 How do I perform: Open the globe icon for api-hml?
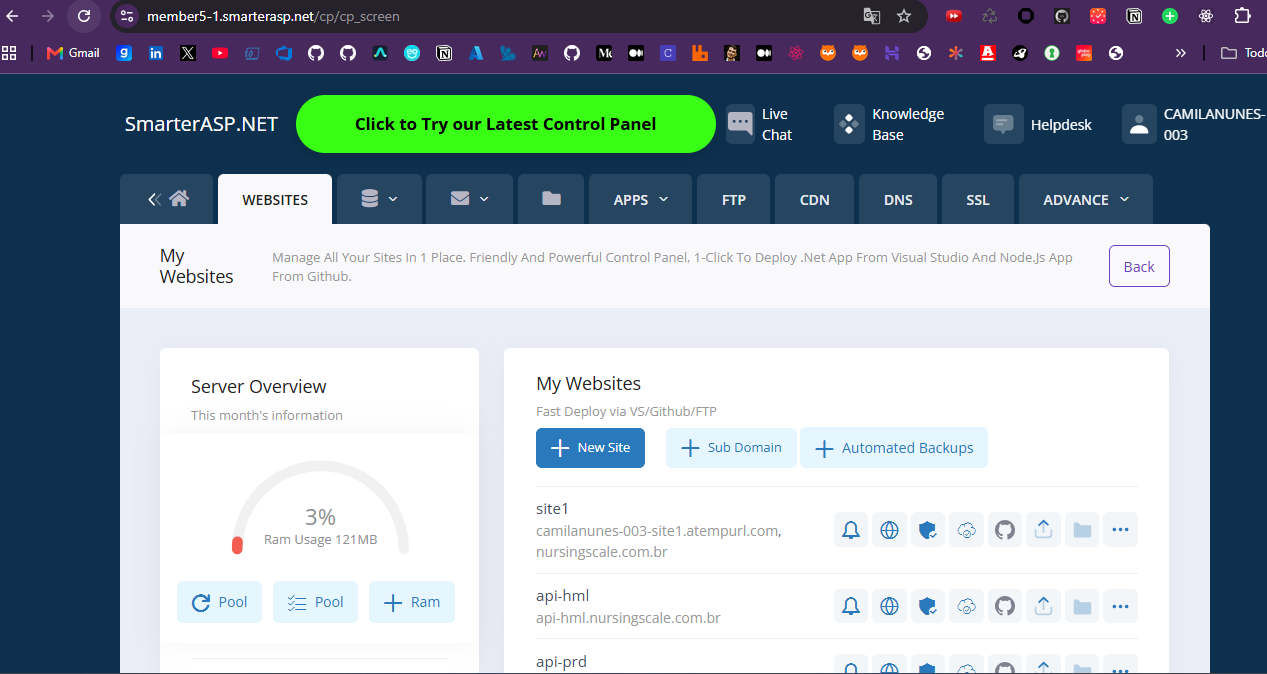(889, 606)
